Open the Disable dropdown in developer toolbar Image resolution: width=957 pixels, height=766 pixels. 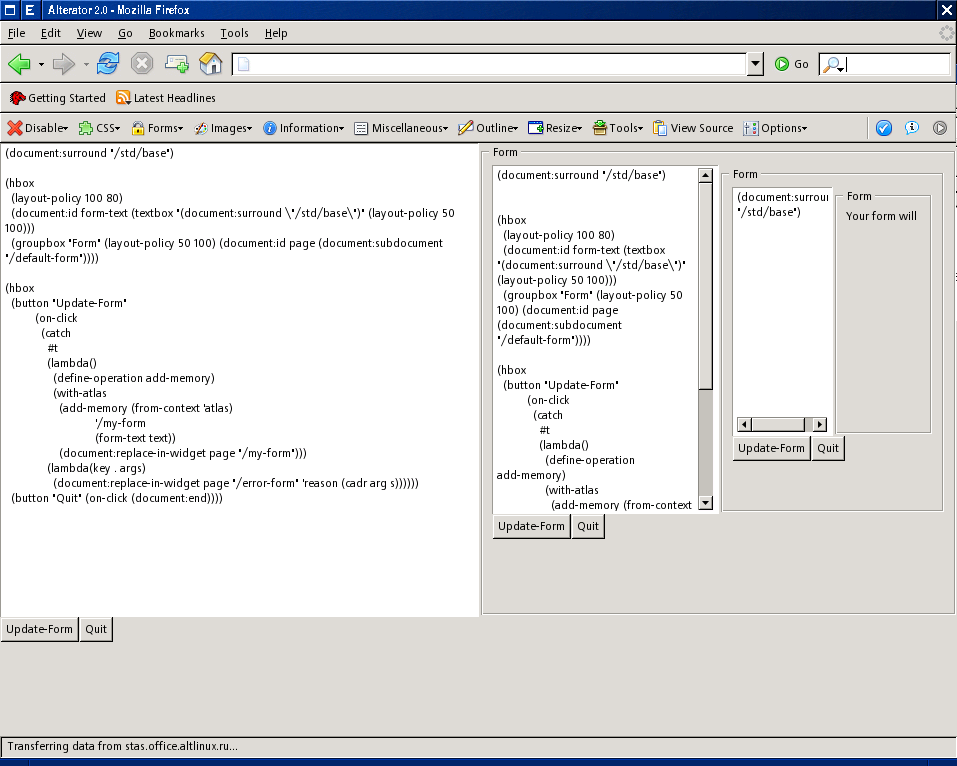(38, 128)
